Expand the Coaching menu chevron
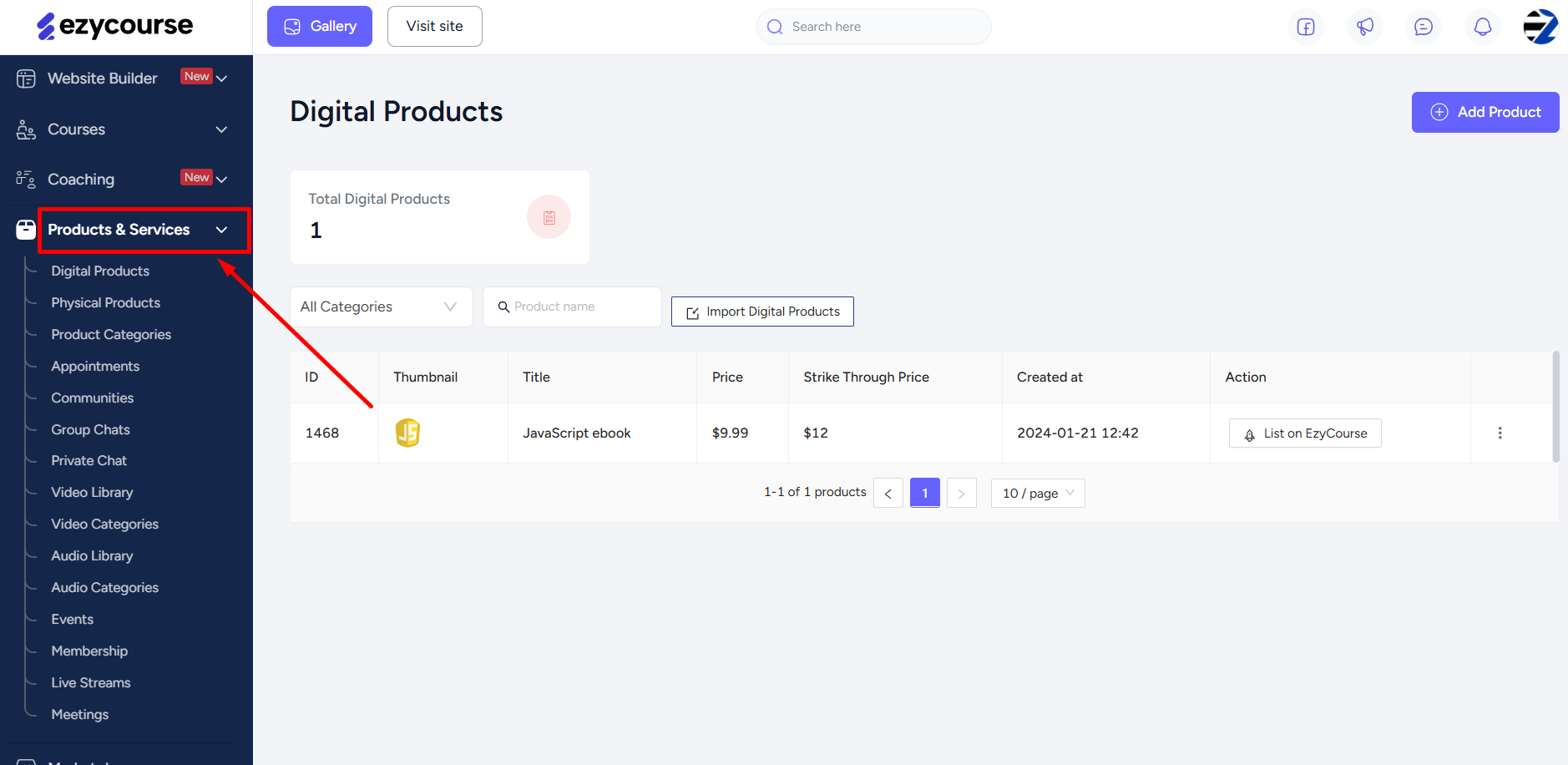Screen dimensions: 1568x765 (221, 179)
